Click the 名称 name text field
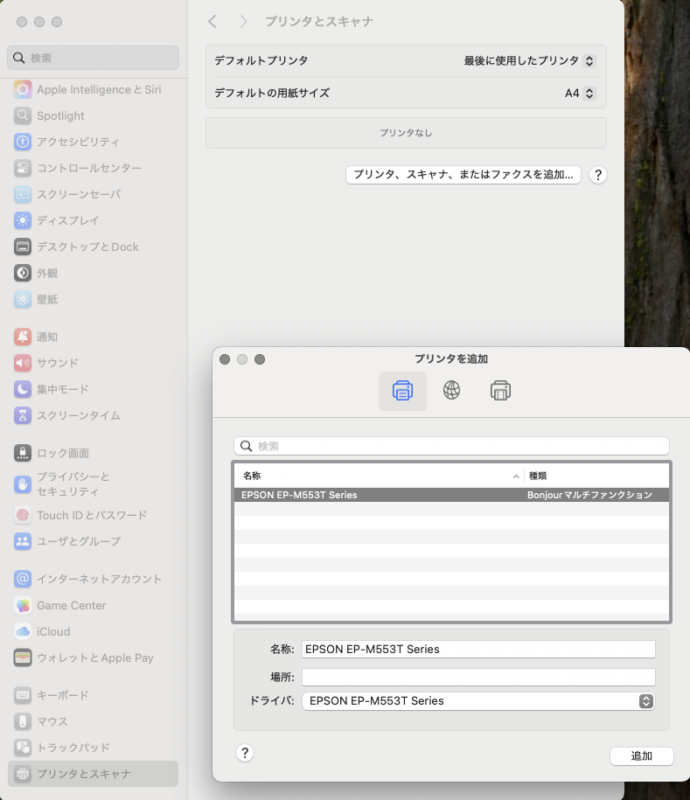 (479, 649)
